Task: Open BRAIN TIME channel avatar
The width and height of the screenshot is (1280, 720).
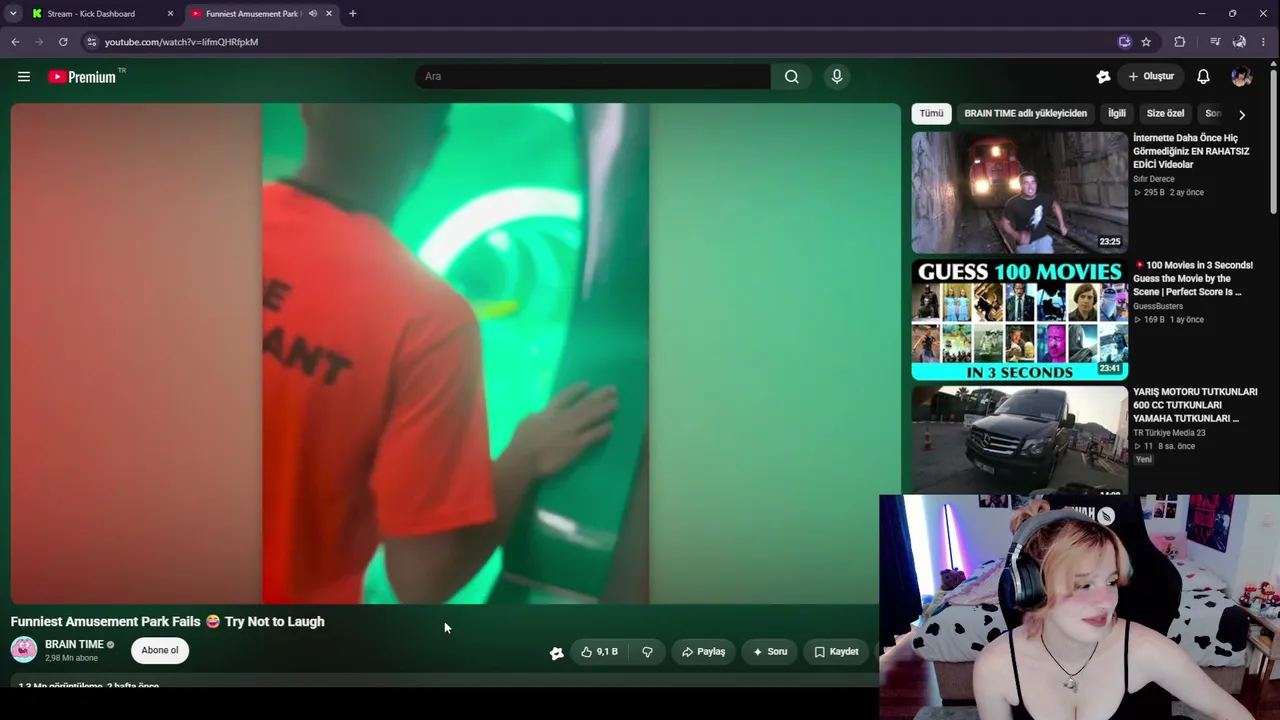Action: [24, 650]
